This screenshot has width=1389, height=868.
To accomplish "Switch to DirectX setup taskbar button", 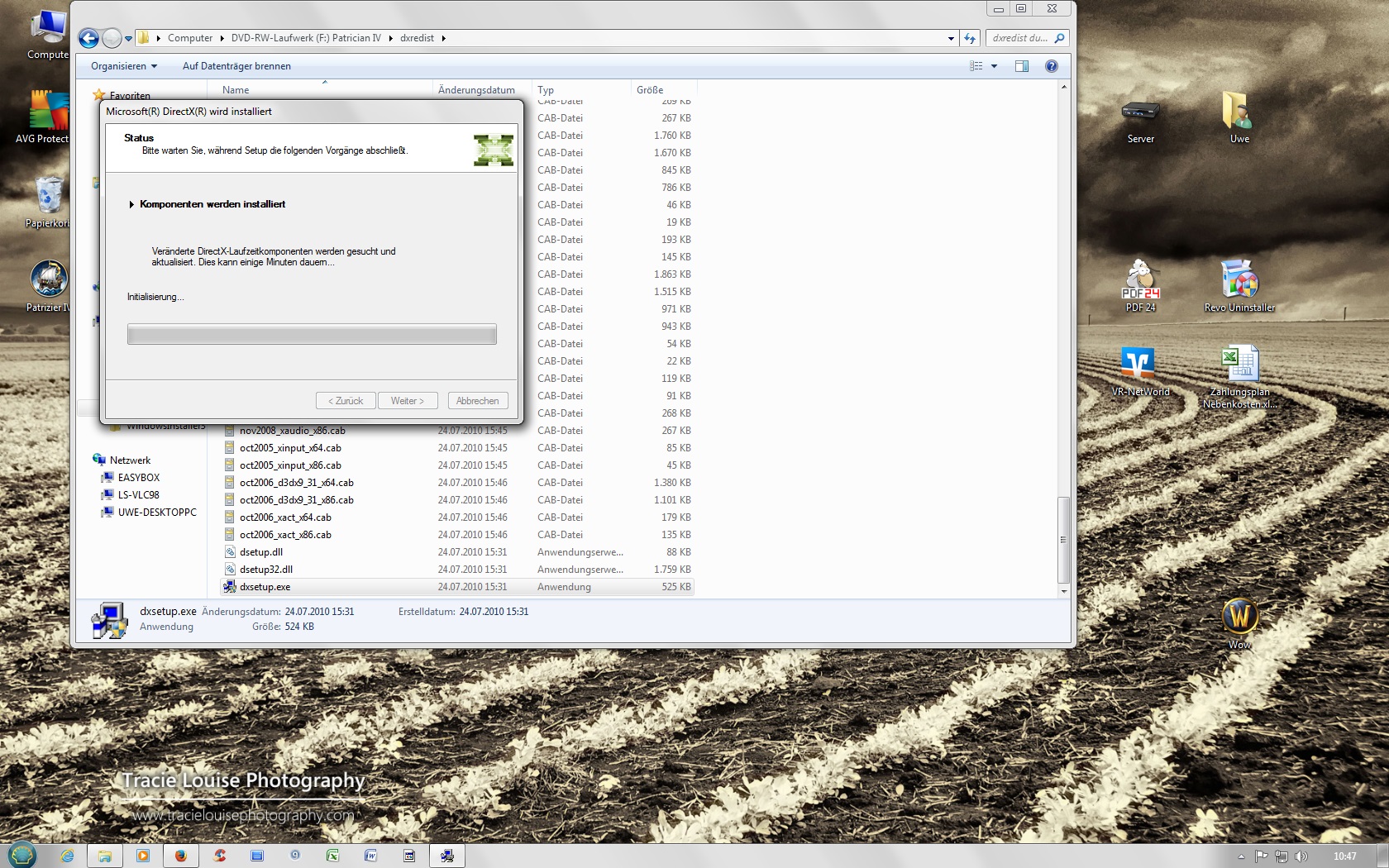I will [447, 856].
